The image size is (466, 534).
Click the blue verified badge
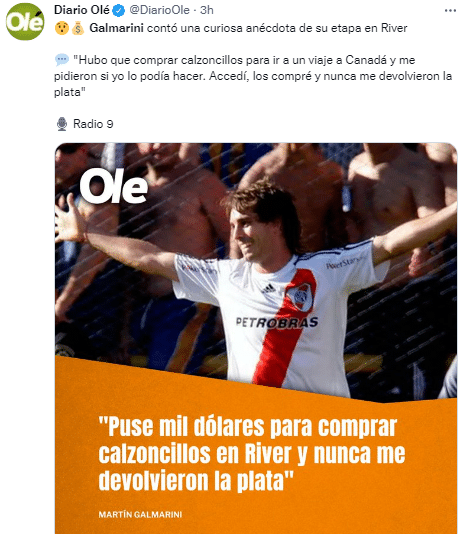(119, 11)
